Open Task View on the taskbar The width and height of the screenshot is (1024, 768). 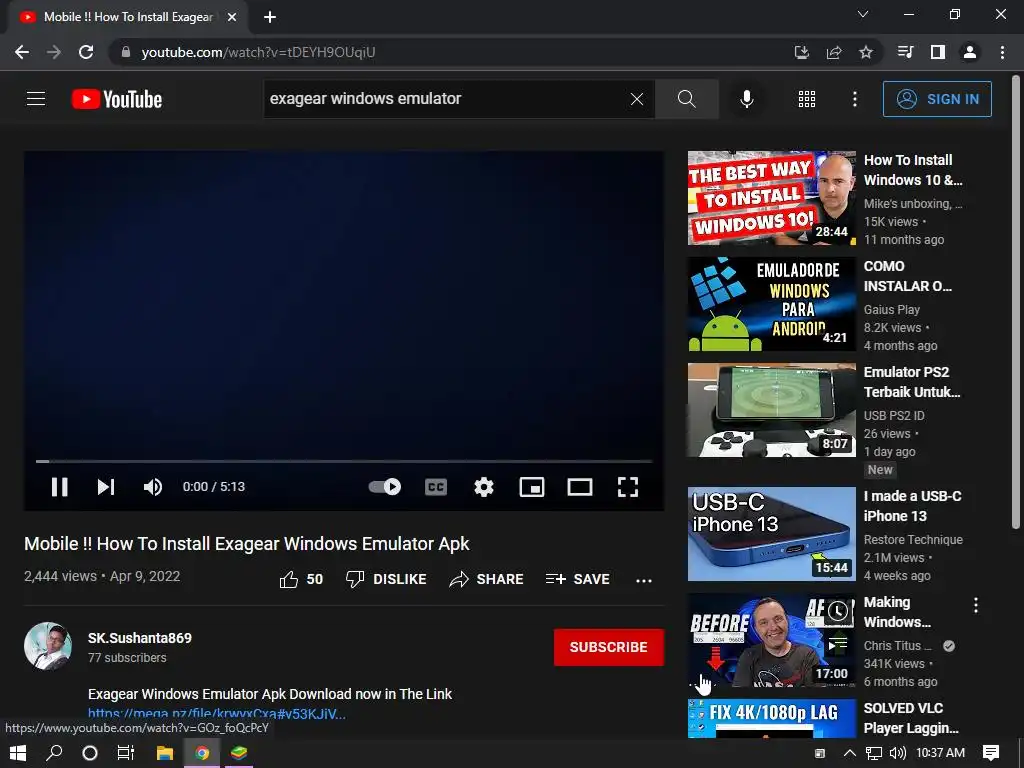[125, 753]
